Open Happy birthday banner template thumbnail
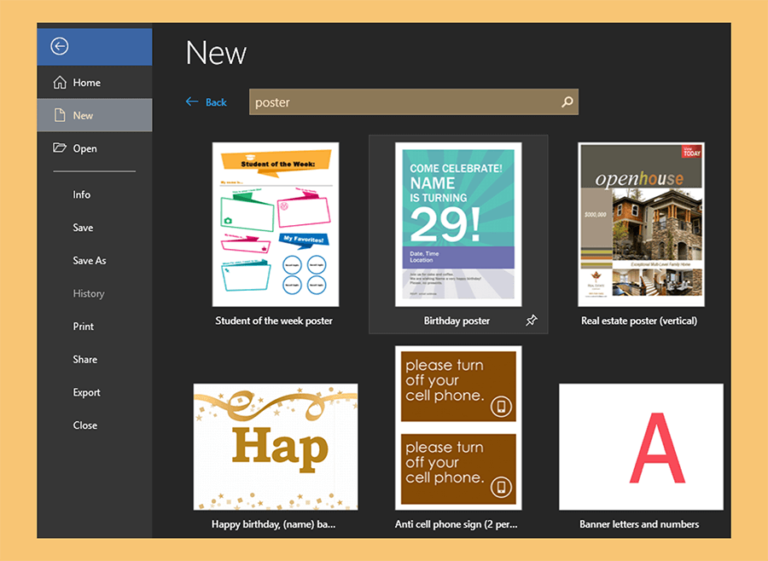 coord(275,447)
